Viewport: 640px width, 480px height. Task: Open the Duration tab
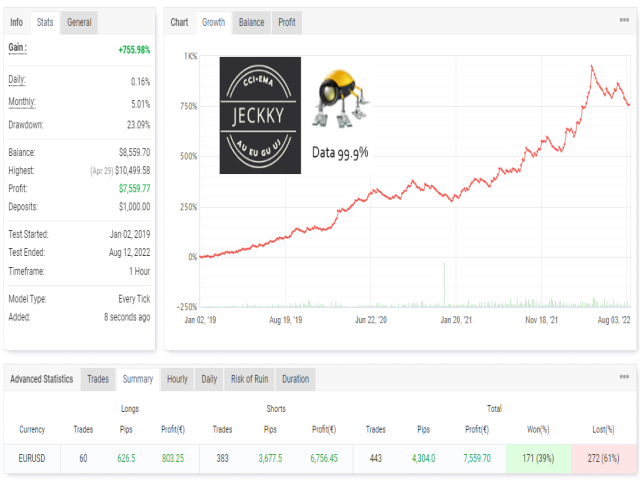(x=296, y=379)
